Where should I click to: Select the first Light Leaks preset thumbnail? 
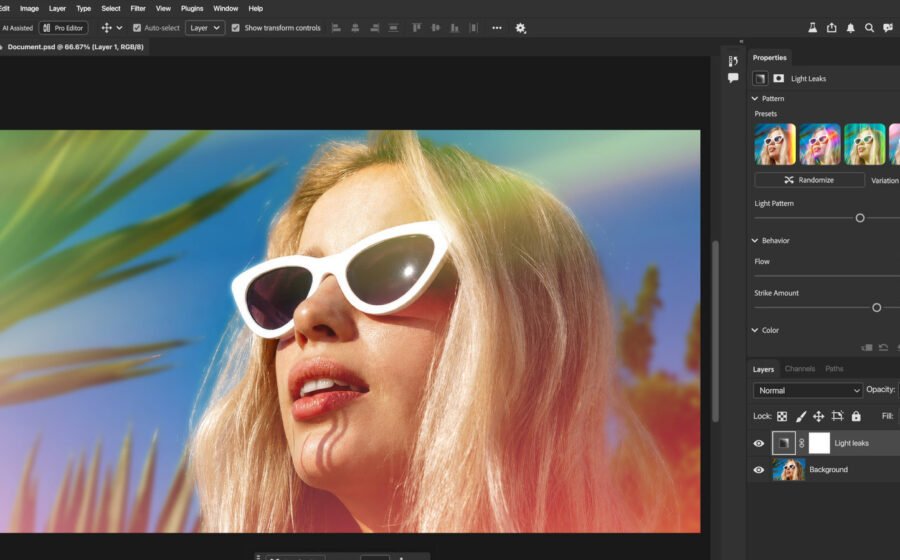point(775,144)
